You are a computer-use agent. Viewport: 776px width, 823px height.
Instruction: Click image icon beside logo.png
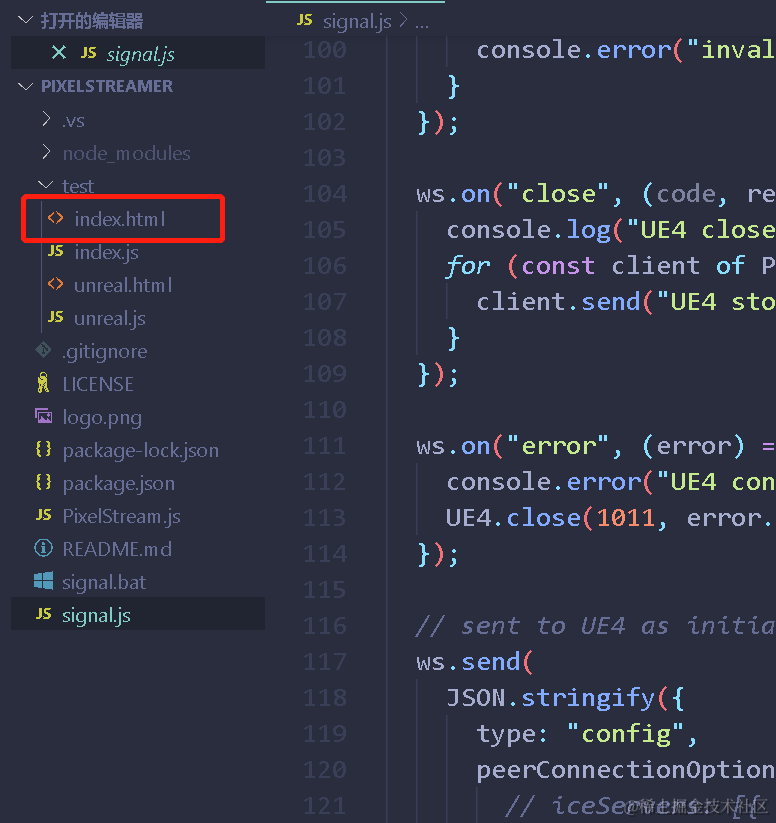click(x=44, y=416)
